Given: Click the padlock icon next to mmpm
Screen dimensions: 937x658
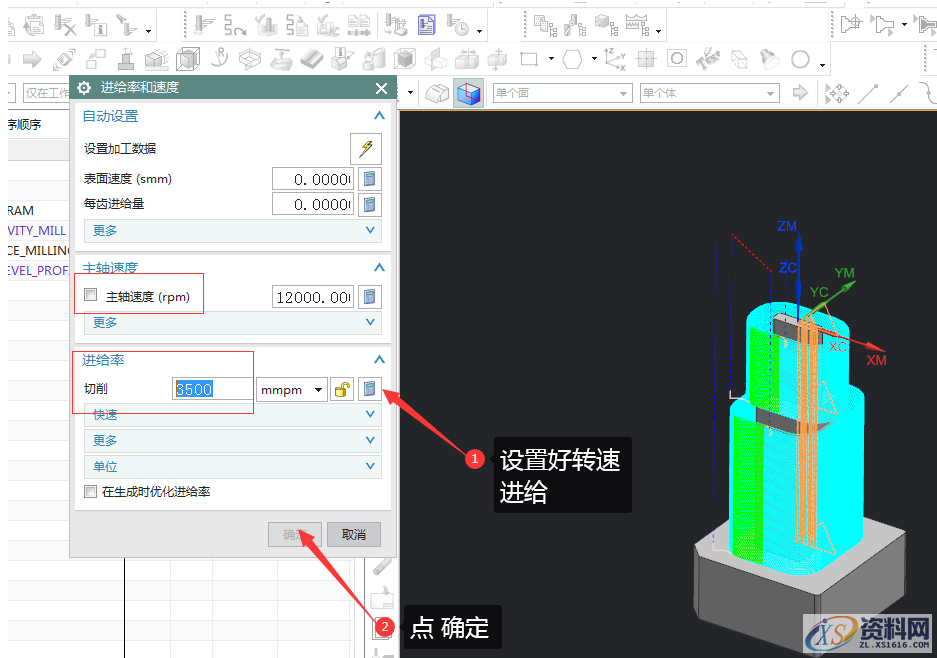Looking at the screenshot, I should coord(342,389).
